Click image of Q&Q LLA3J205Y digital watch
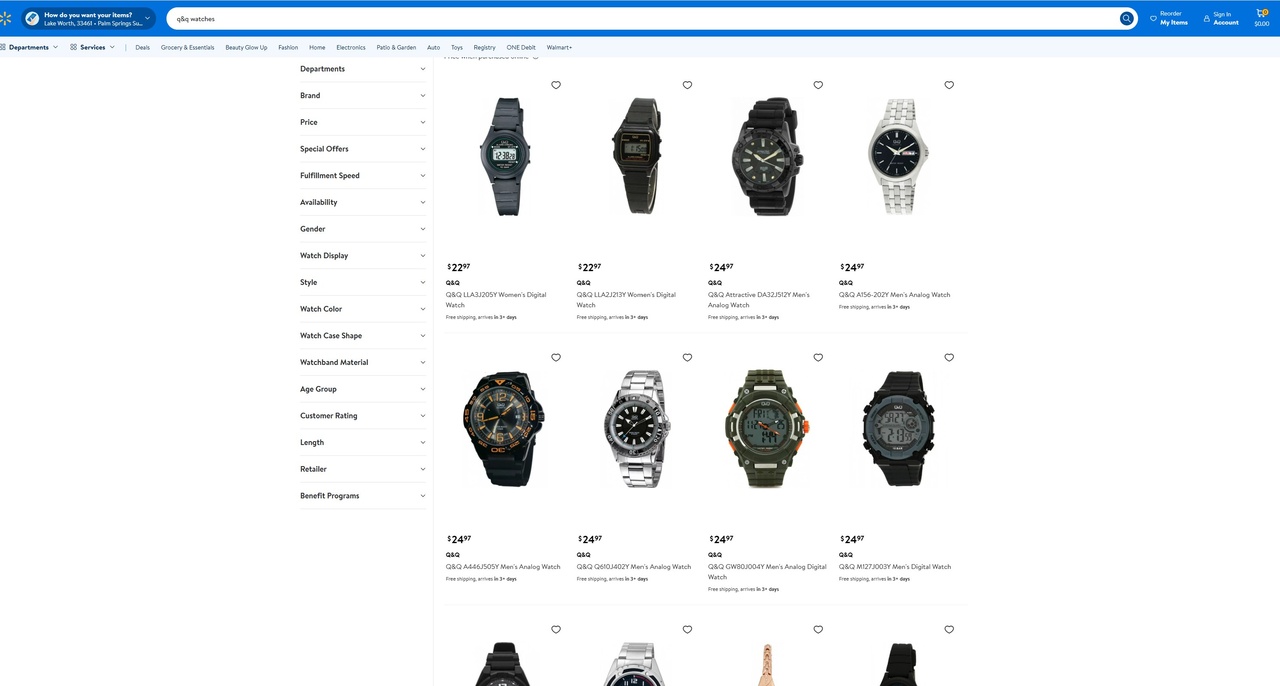Image resolution: width=1280 pixels, height=686 pixels. point(505,157)
